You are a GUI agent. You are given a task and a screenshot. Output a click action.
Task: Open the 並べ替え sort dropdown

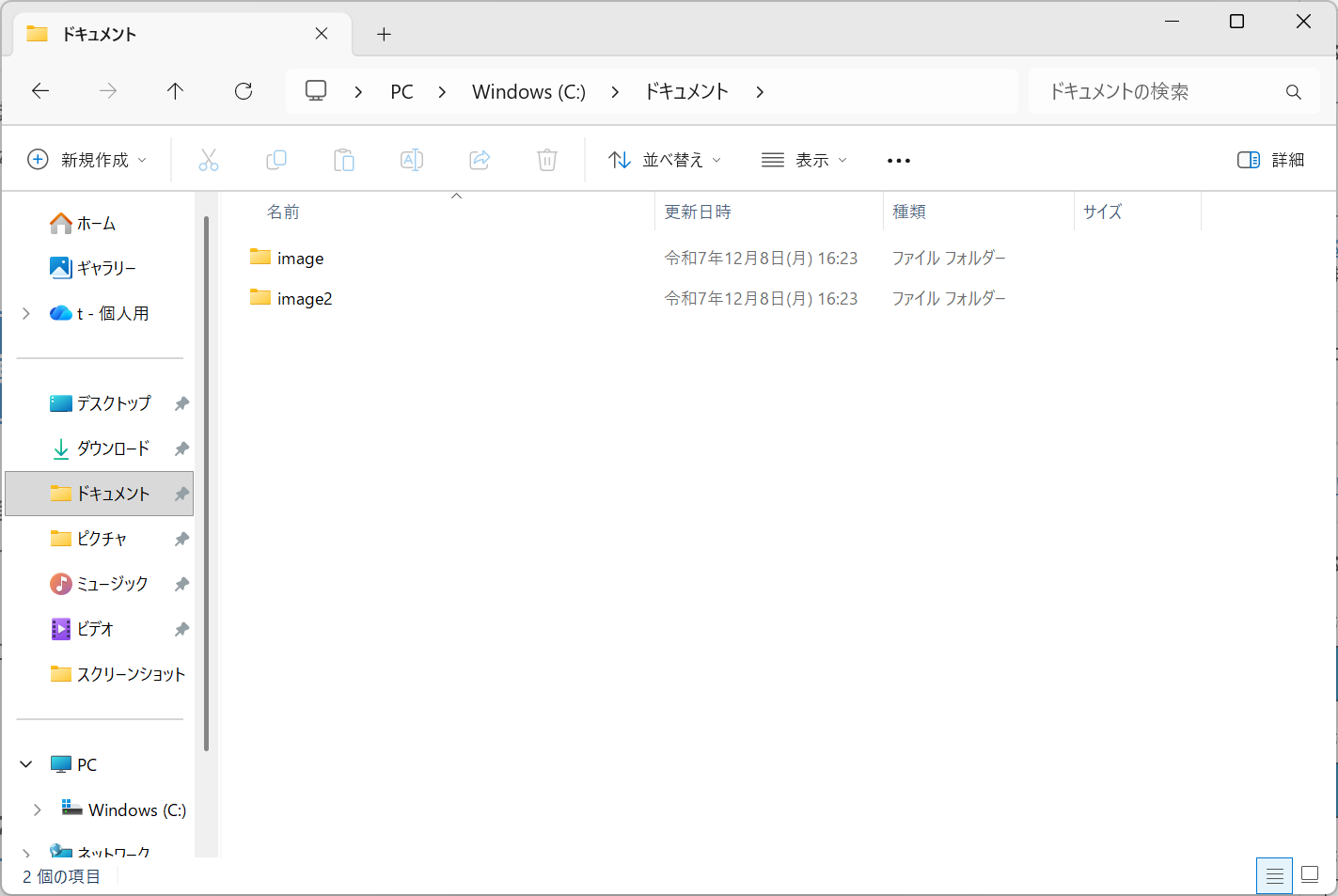point(665,160)
